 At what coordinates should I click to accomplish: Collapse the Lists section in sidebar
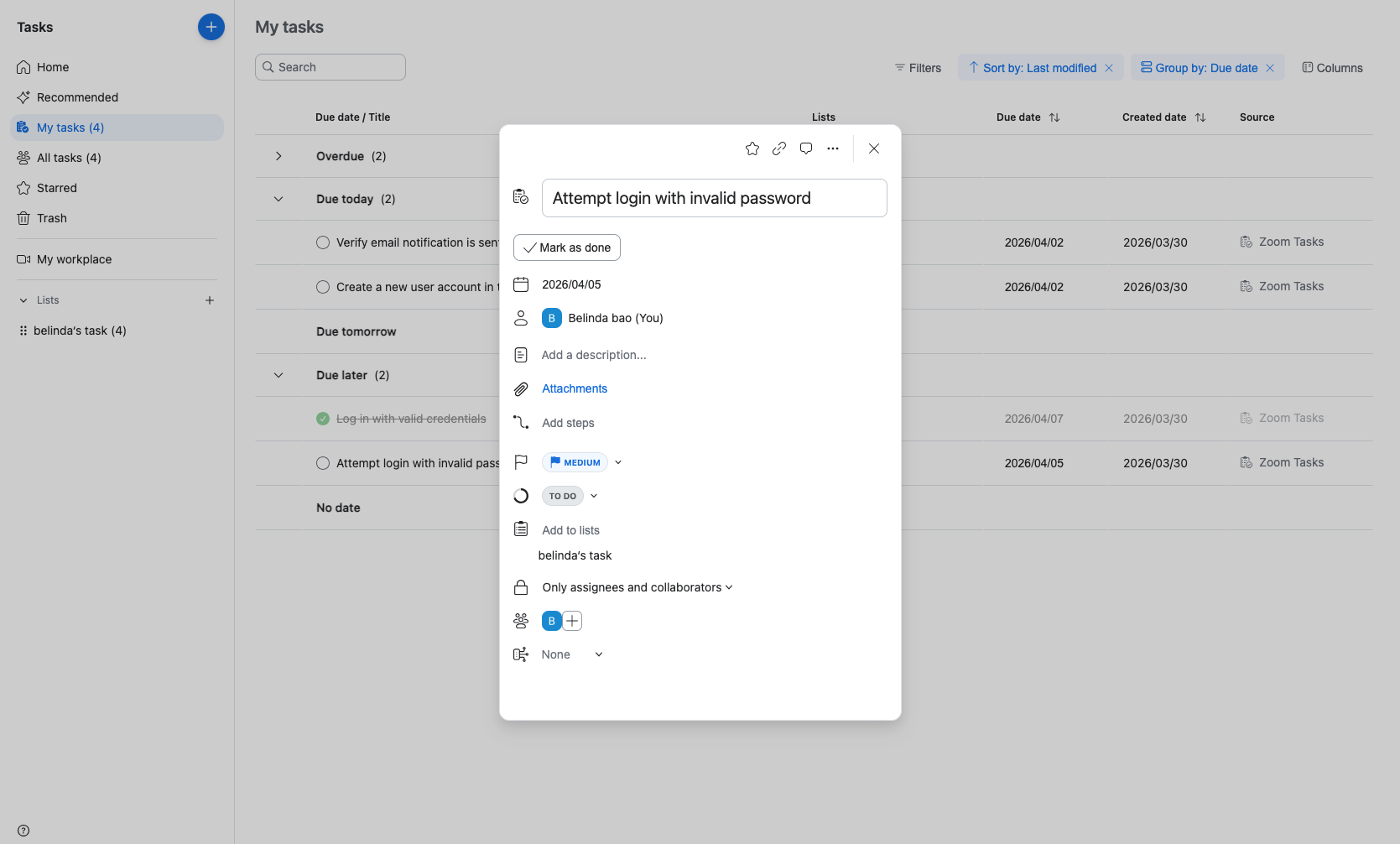coord(23,300)
